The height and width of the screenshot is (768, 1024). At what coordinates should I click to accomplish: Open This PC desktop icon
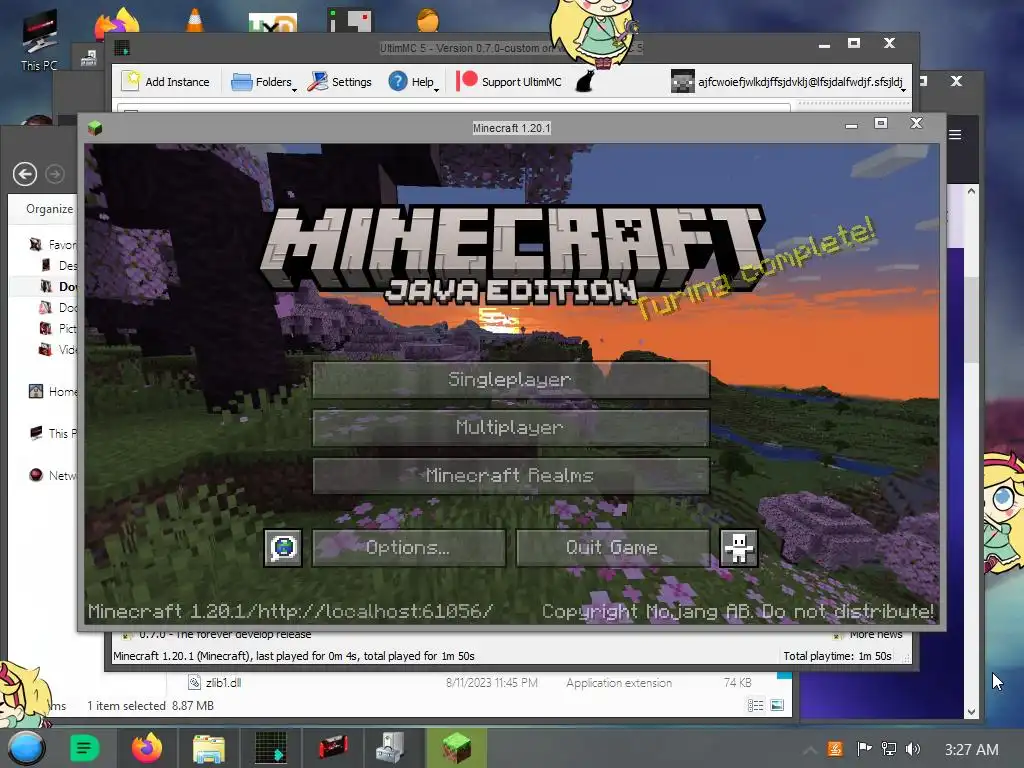coord(39,40)
